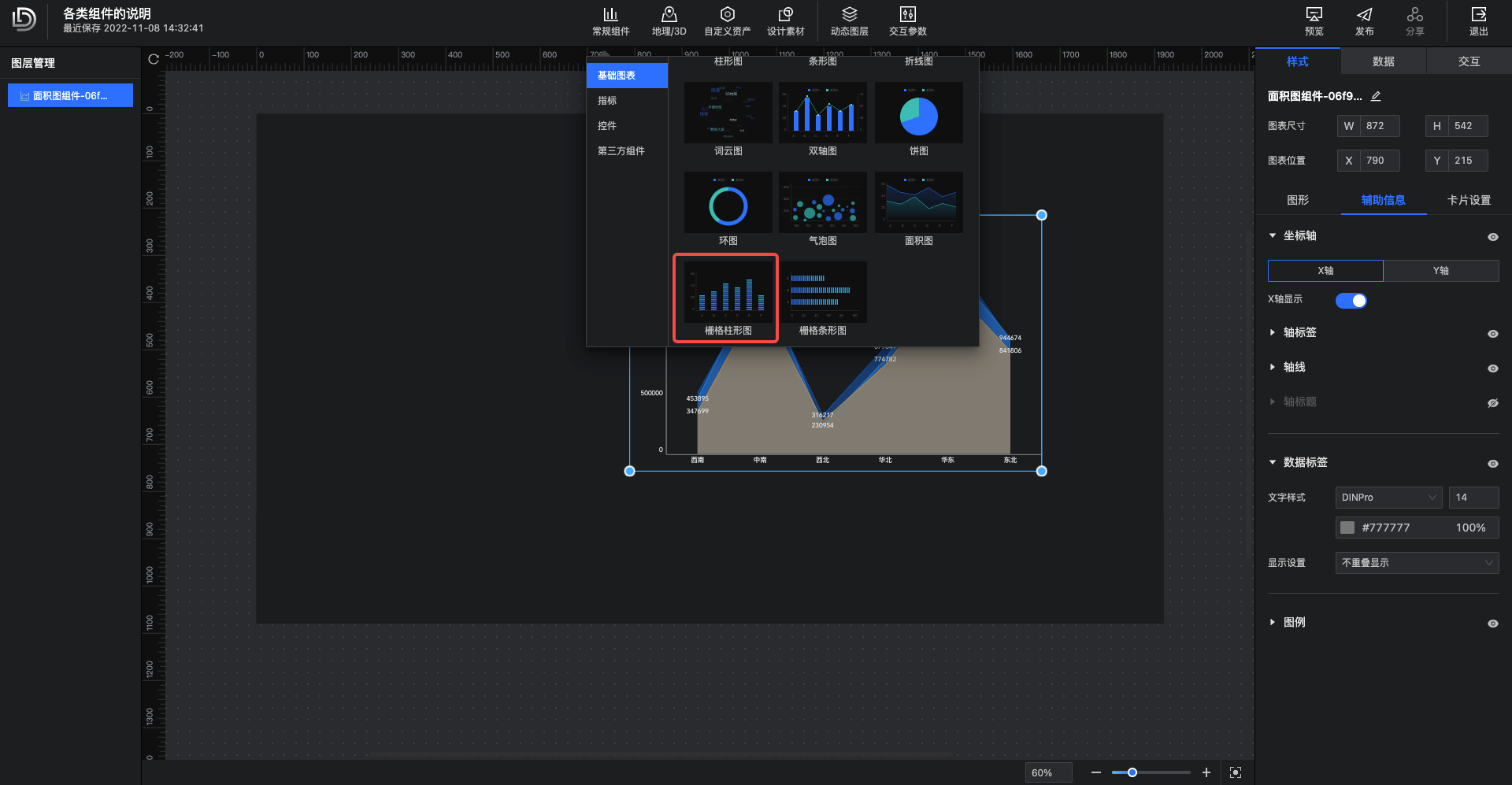Collapse the 数据标签 section
Viewport: 1512px width, 785px height.
1272,462
